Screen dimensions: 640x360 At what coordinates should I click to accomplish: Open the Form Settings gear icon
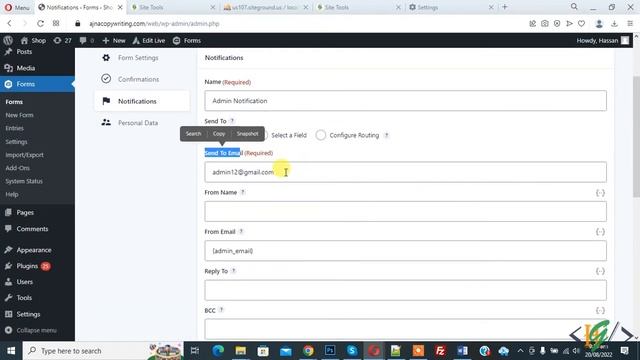point(106,58)
